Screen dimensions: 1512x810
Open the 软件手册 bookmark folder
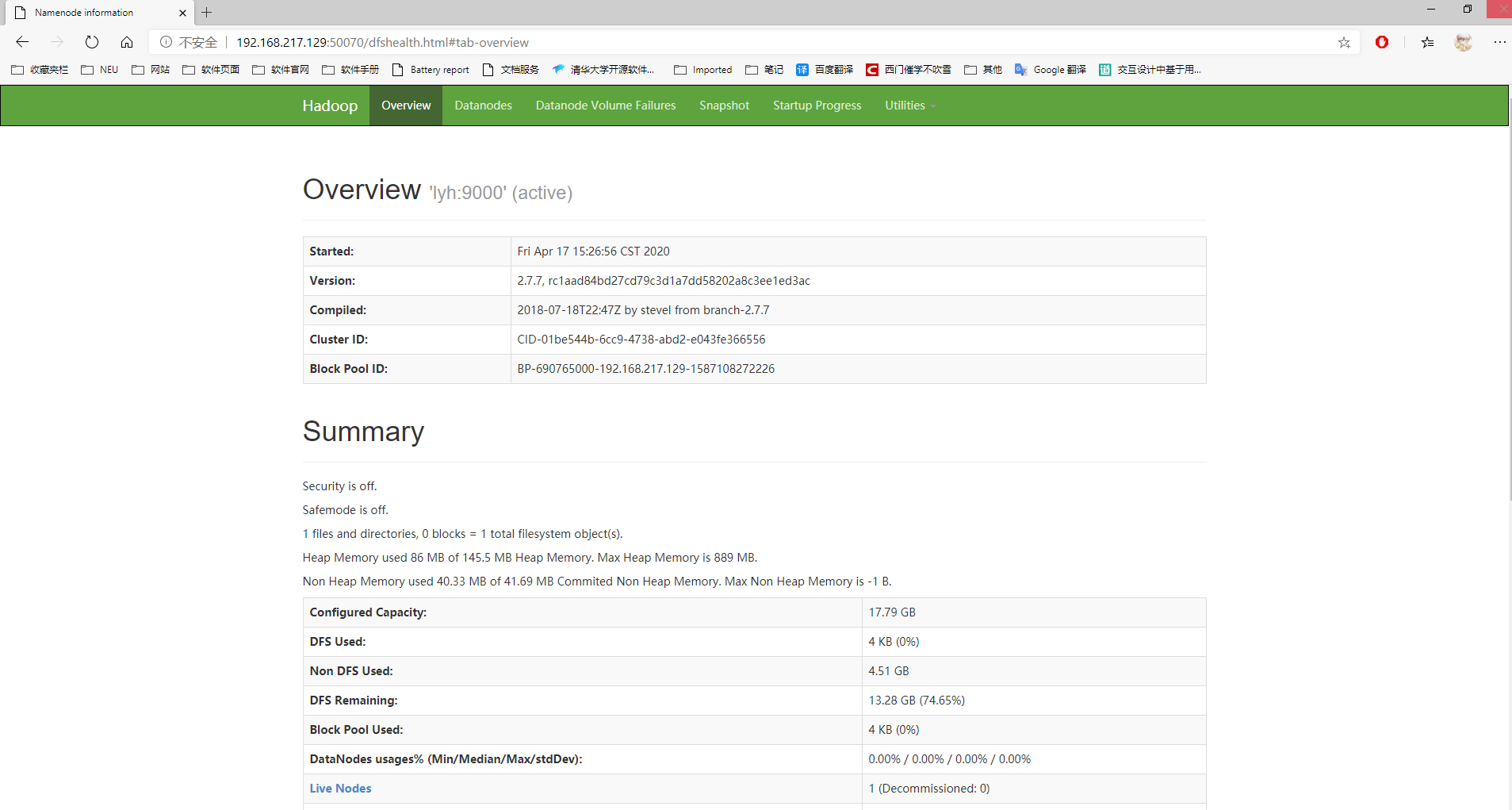[350, 70]
